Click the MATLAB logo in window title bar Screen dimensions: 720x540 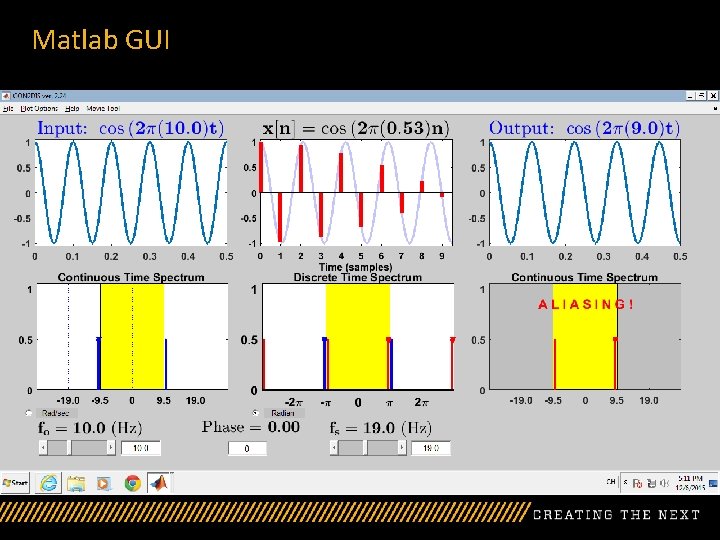point(6,96)
